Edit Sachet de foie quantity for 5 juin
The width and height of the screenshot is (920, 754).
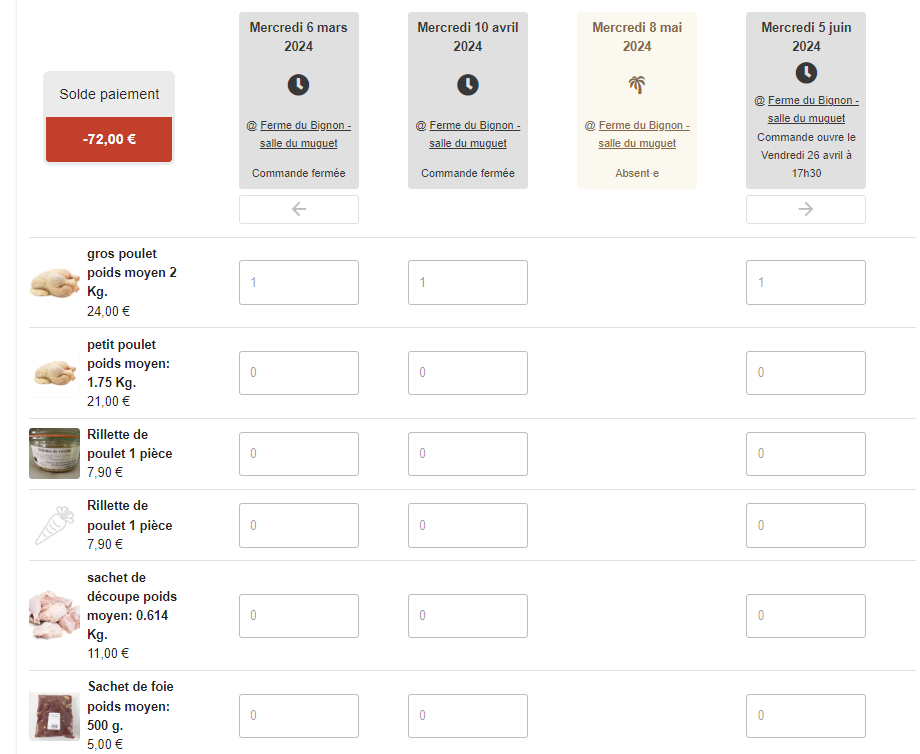click(x=806, y=715)
